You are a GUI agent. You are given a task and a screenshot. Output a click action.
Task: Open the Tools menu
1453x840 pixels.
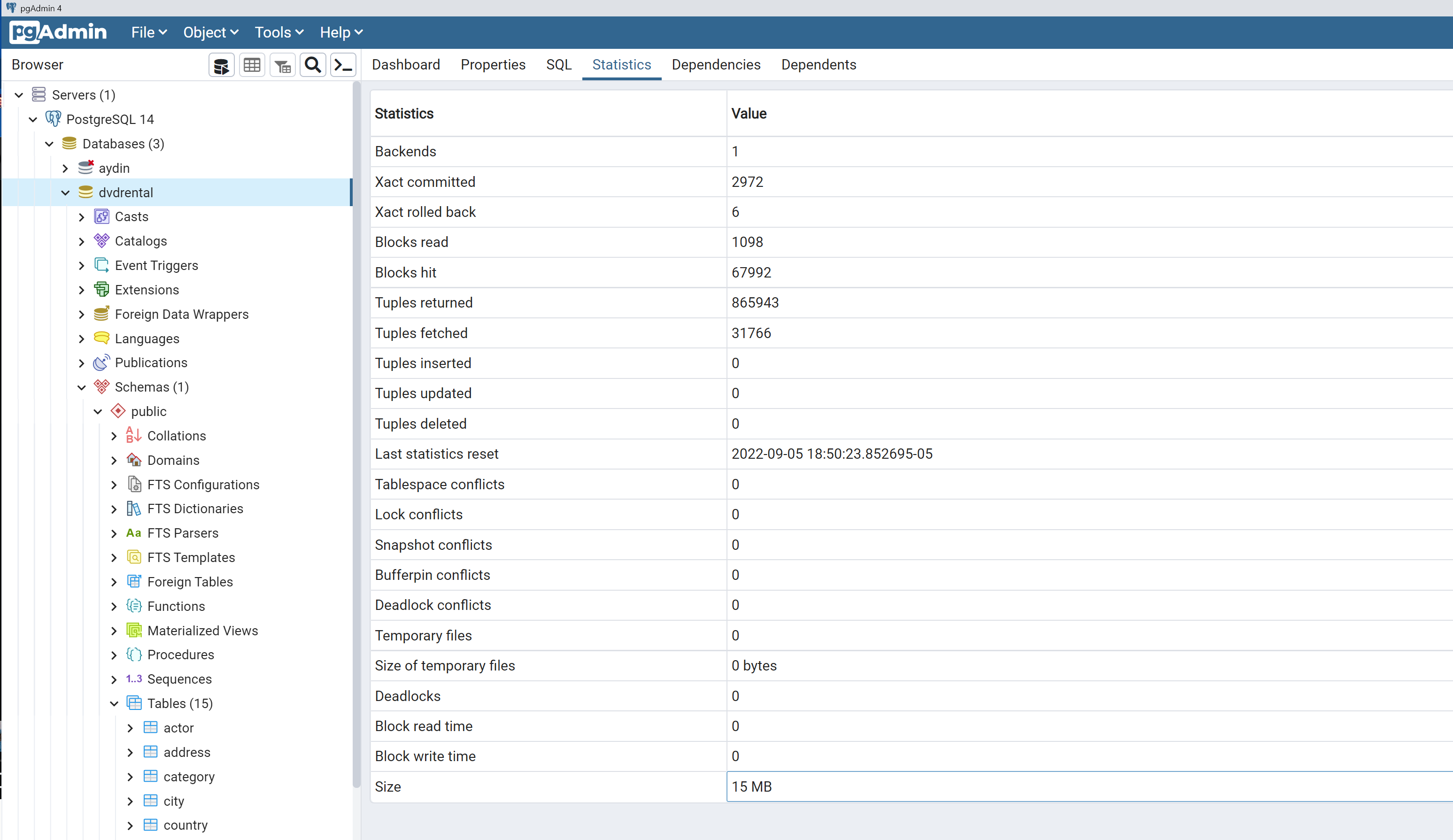tap(278, 32)
